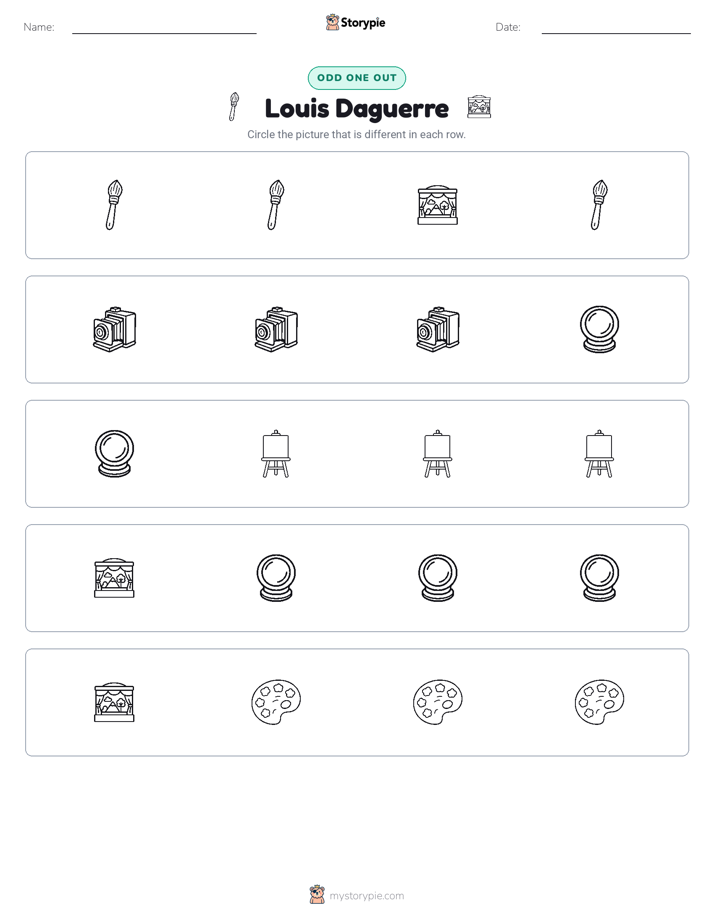Select the middle camera in row two
Screen dimensions: 714x924
click(x=276, y=329)
